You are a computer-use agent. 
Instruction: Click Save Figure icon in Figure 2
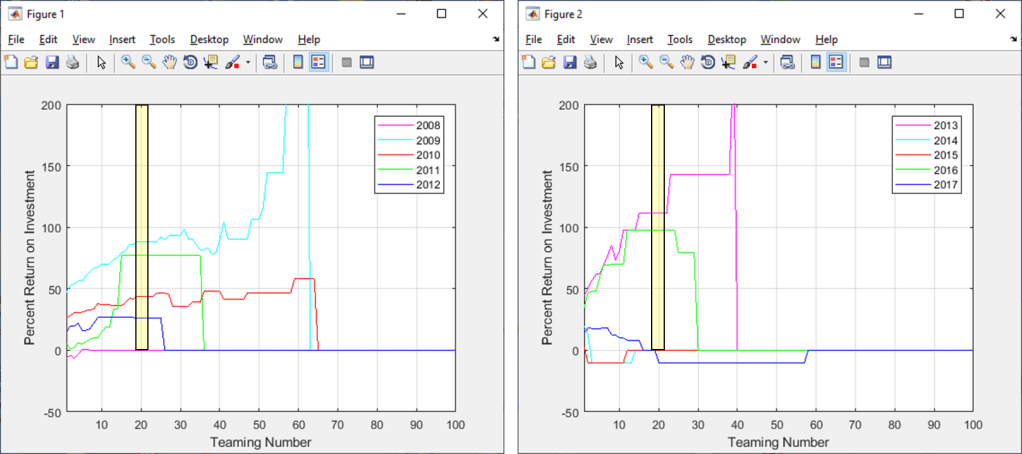click(x=570, y=62)
